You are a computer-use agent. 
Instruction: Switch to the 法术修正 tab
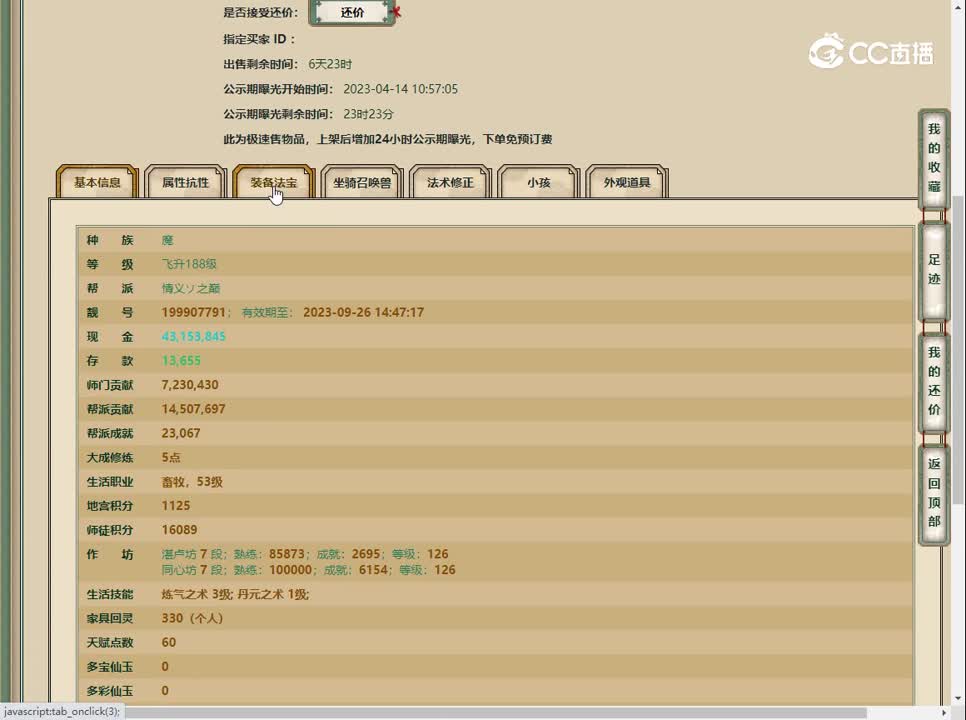pos(450,183)
